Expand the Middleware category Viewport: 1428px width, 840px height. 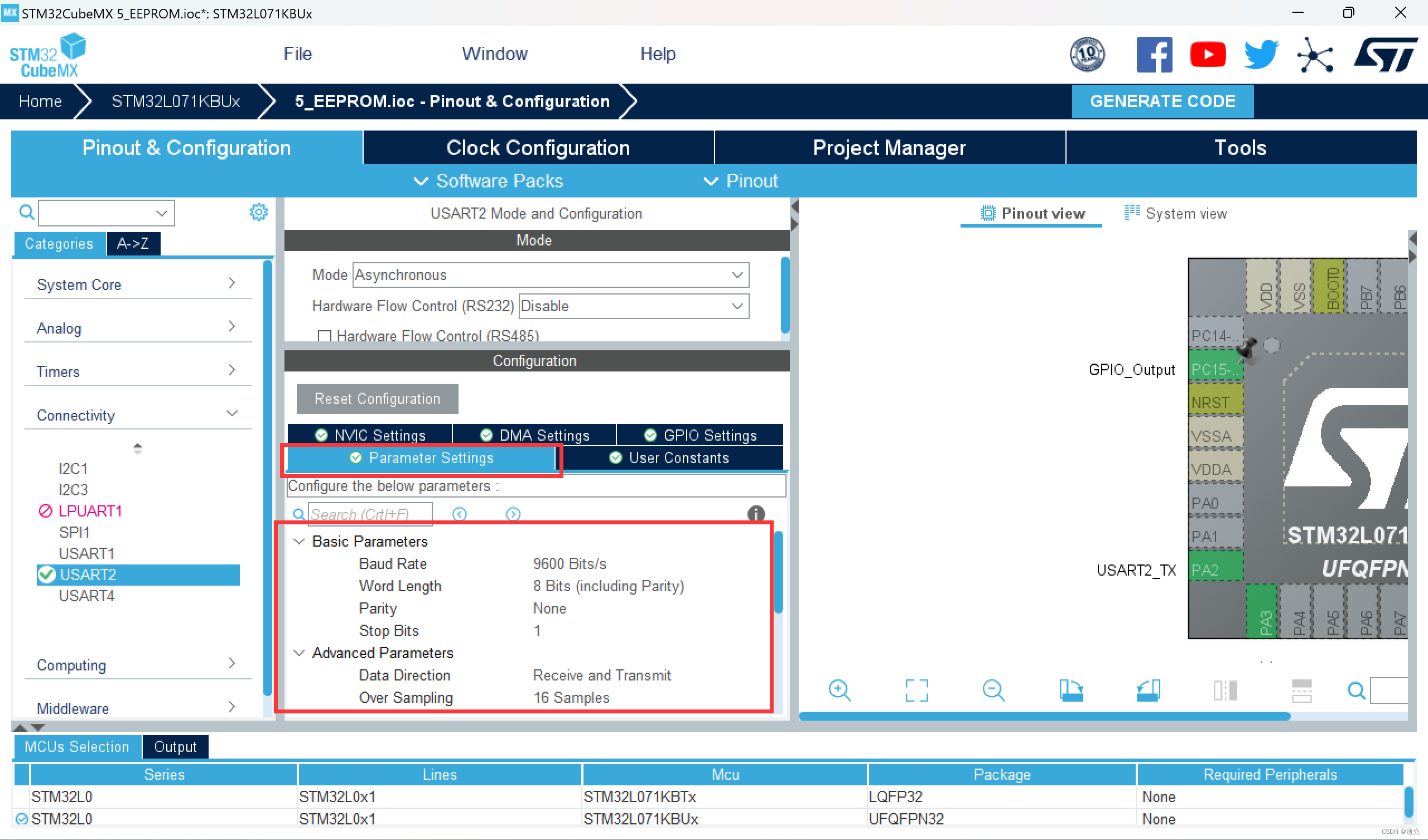pos(138,708)
